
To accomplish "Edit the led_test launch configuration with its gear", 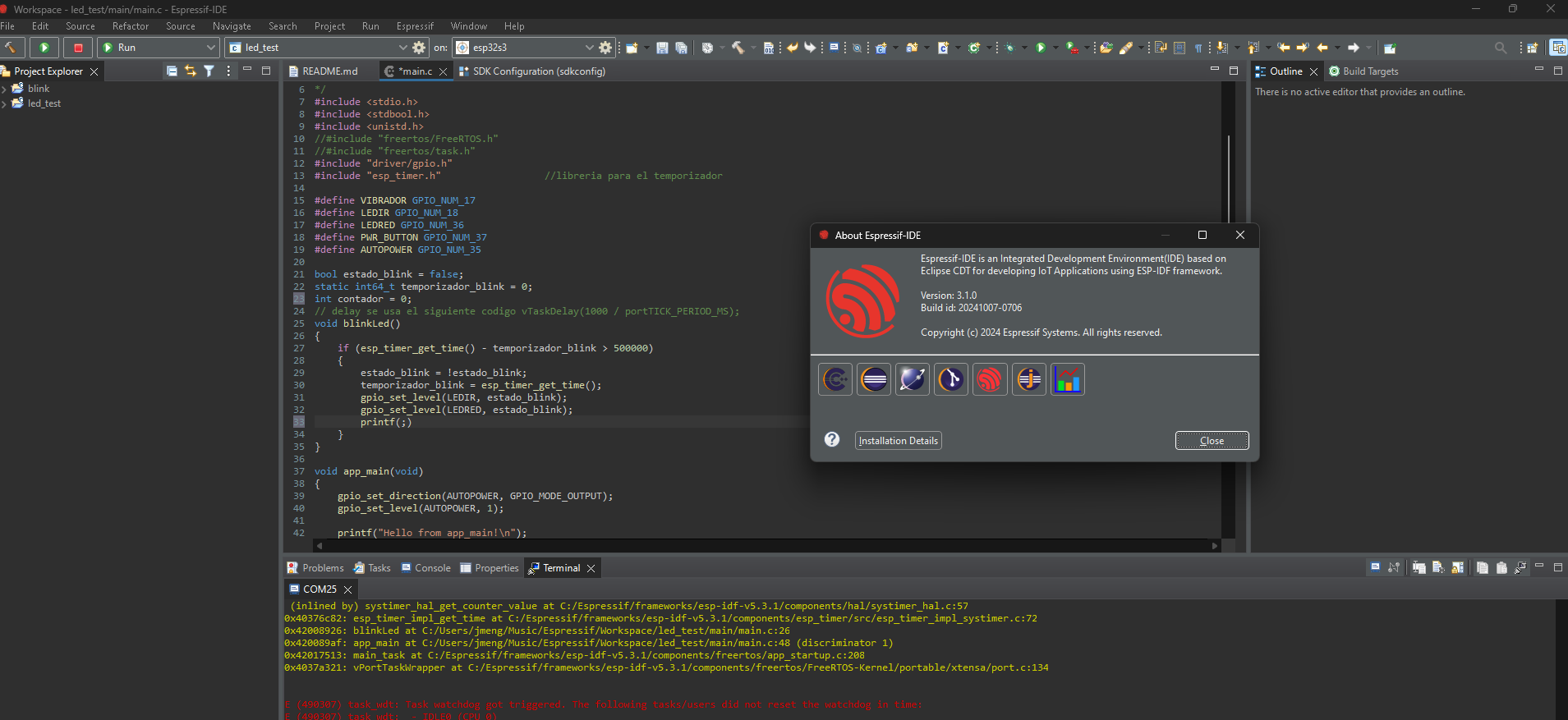I will point(419,48).
